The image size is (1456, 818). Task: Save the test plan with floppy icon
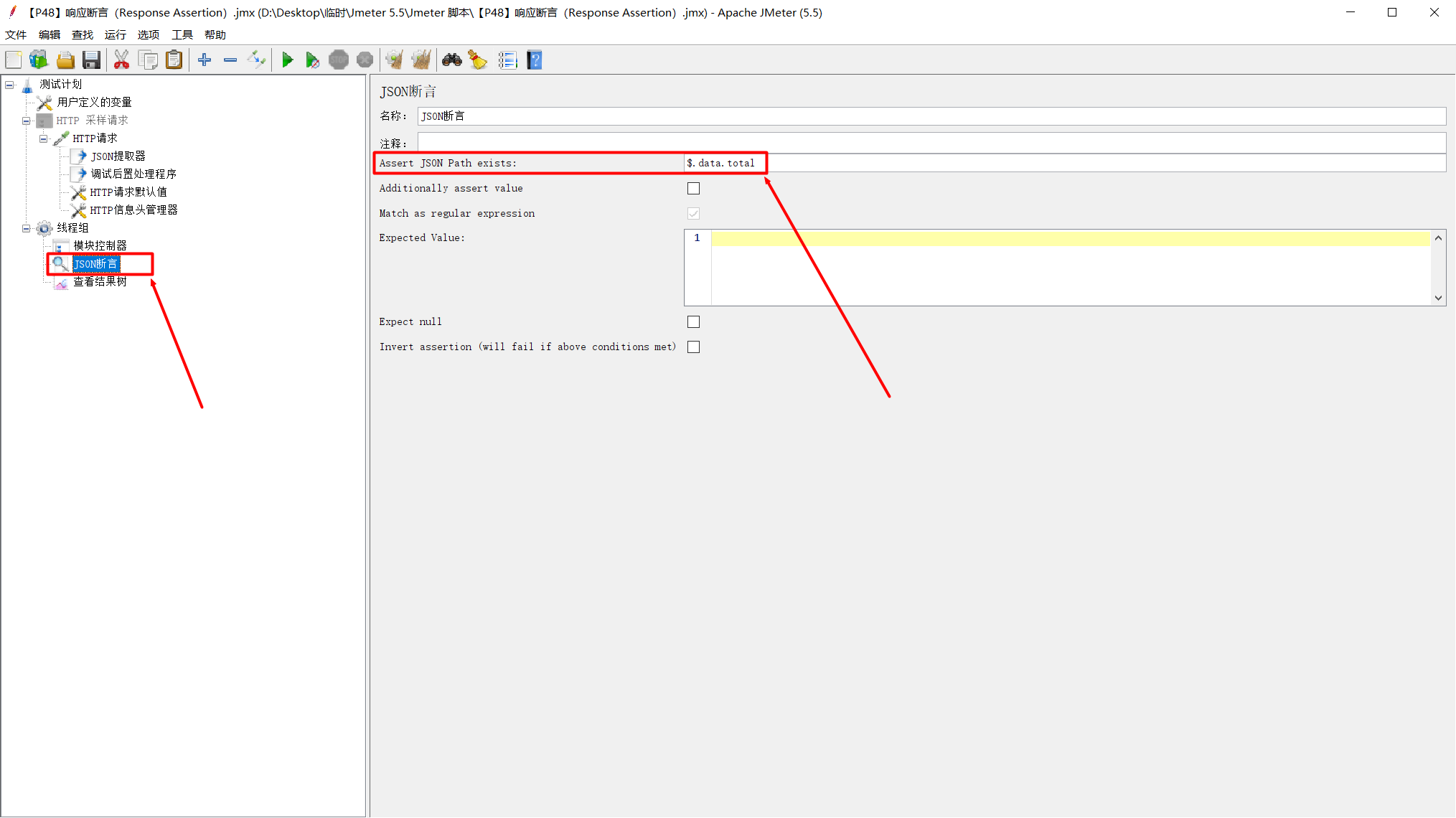(91, 60)
